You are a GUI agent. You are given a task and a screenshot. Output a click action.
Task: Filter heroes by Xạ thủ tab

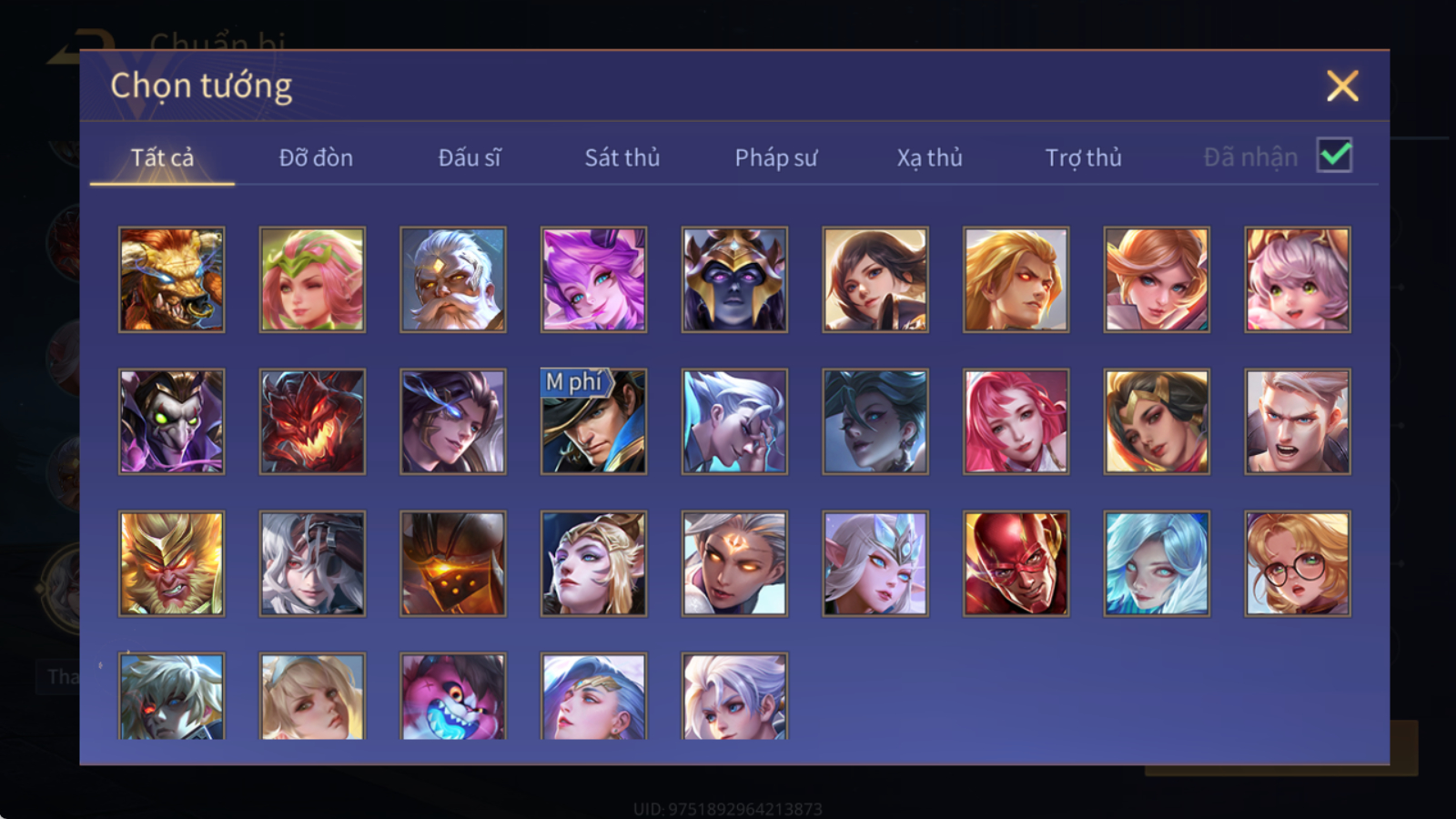point(929,157)
